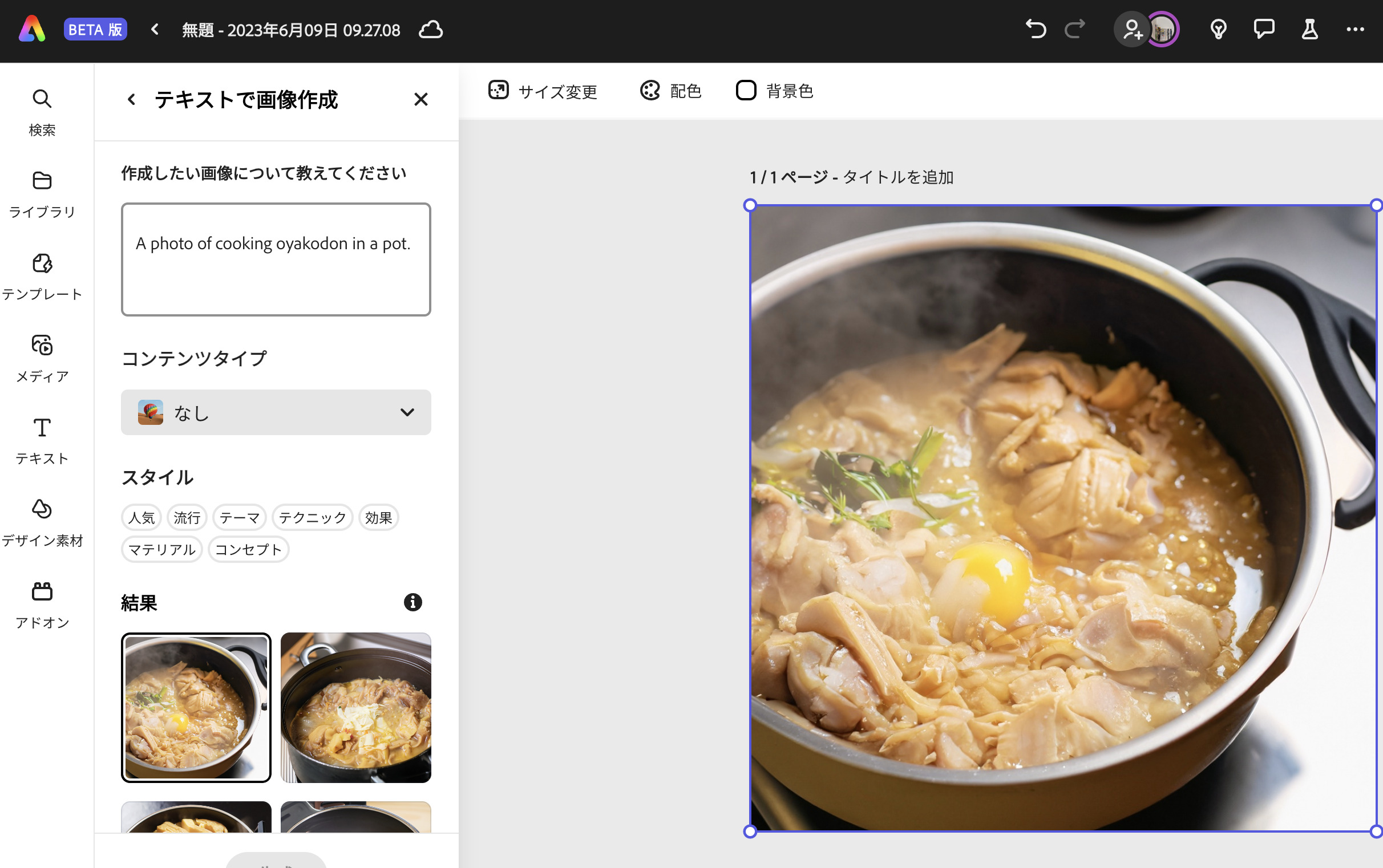
Task: Invite collaborators with the add person icon
Action: click(1131, 29)
